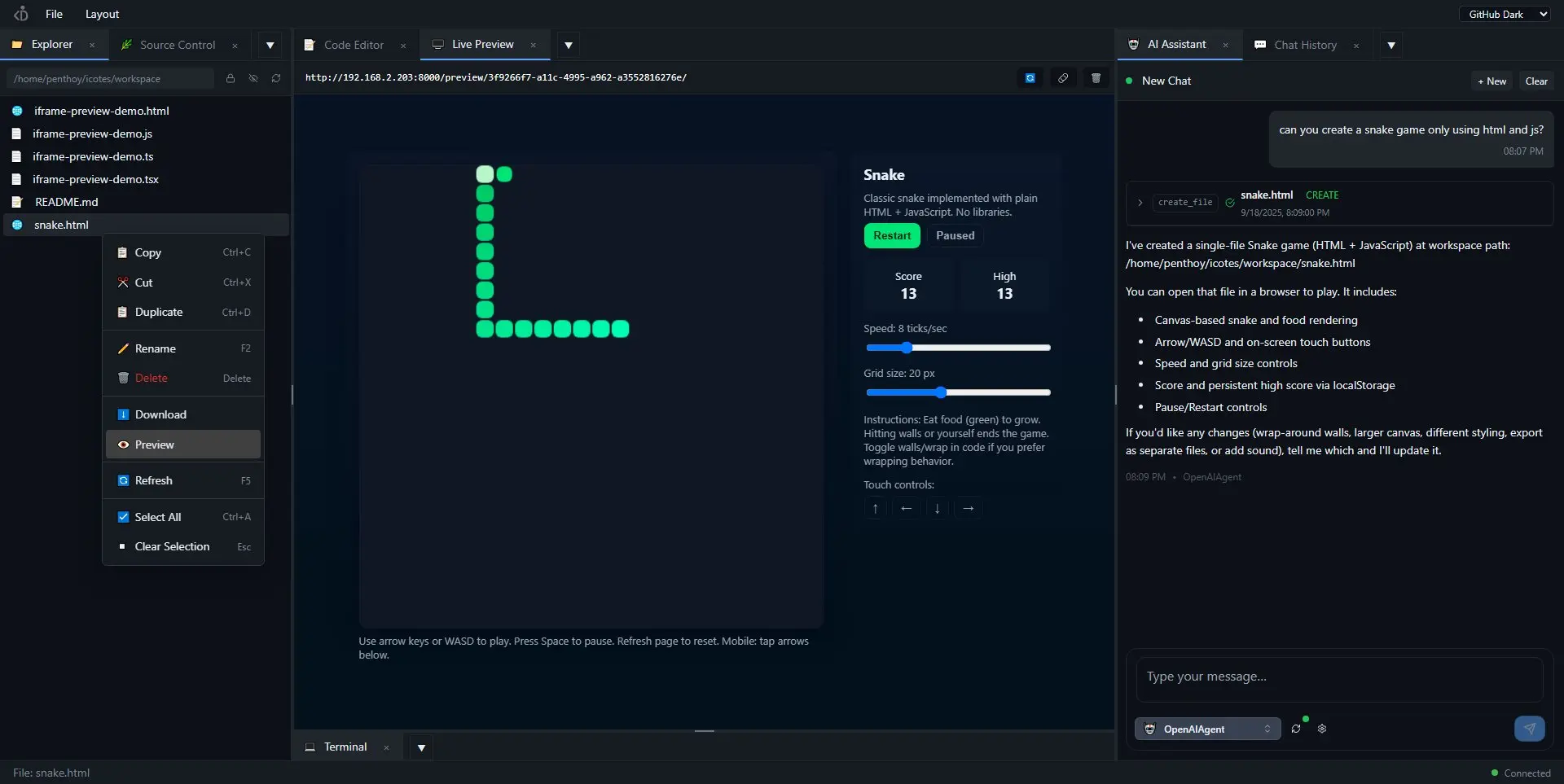Expand the create_file tool call chevron
This screenshot has width=1564, height=784.
(x=1140, y=203)
